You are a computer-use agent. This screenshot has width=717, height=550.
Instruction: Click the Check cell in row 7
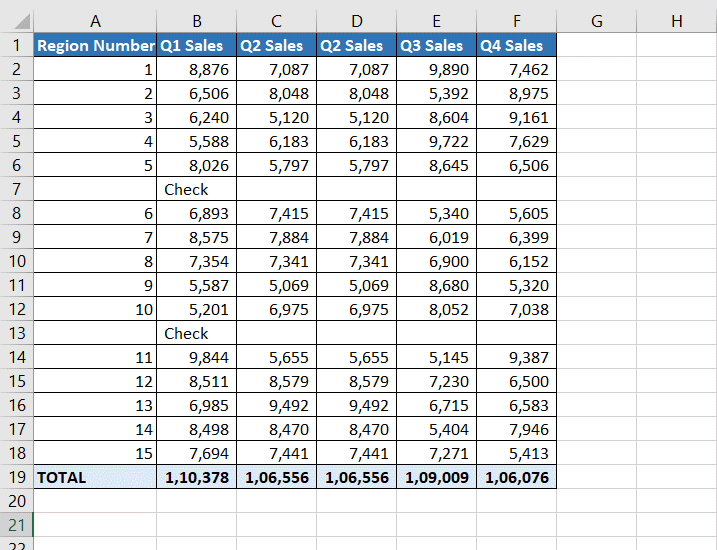197,189
